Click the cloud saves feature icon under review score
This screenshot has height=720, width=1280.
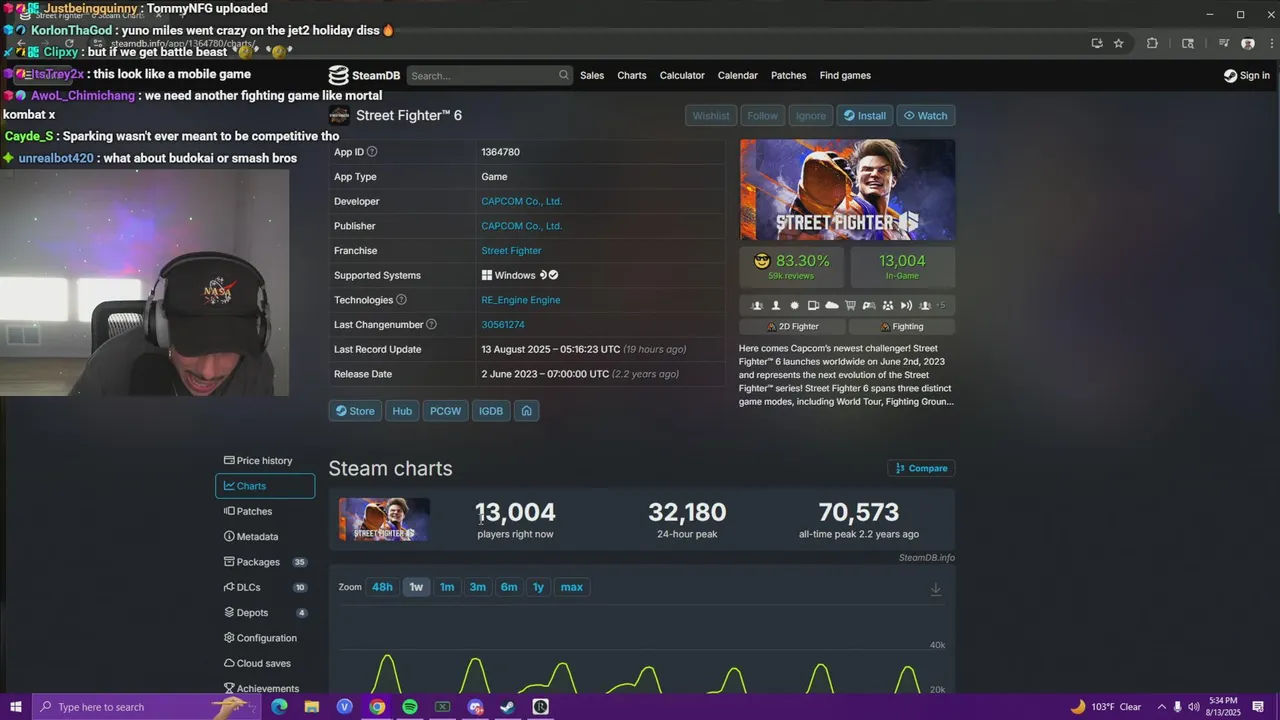click(x=832, y=305)
